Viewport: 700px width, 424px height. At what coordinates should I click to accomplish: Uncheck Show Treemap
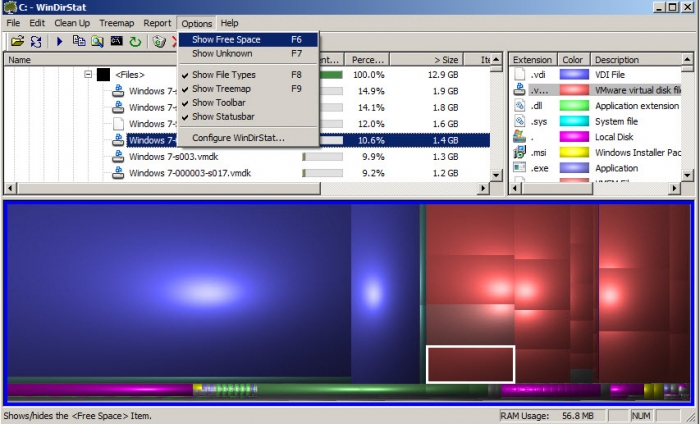click(x=248, y=88)
